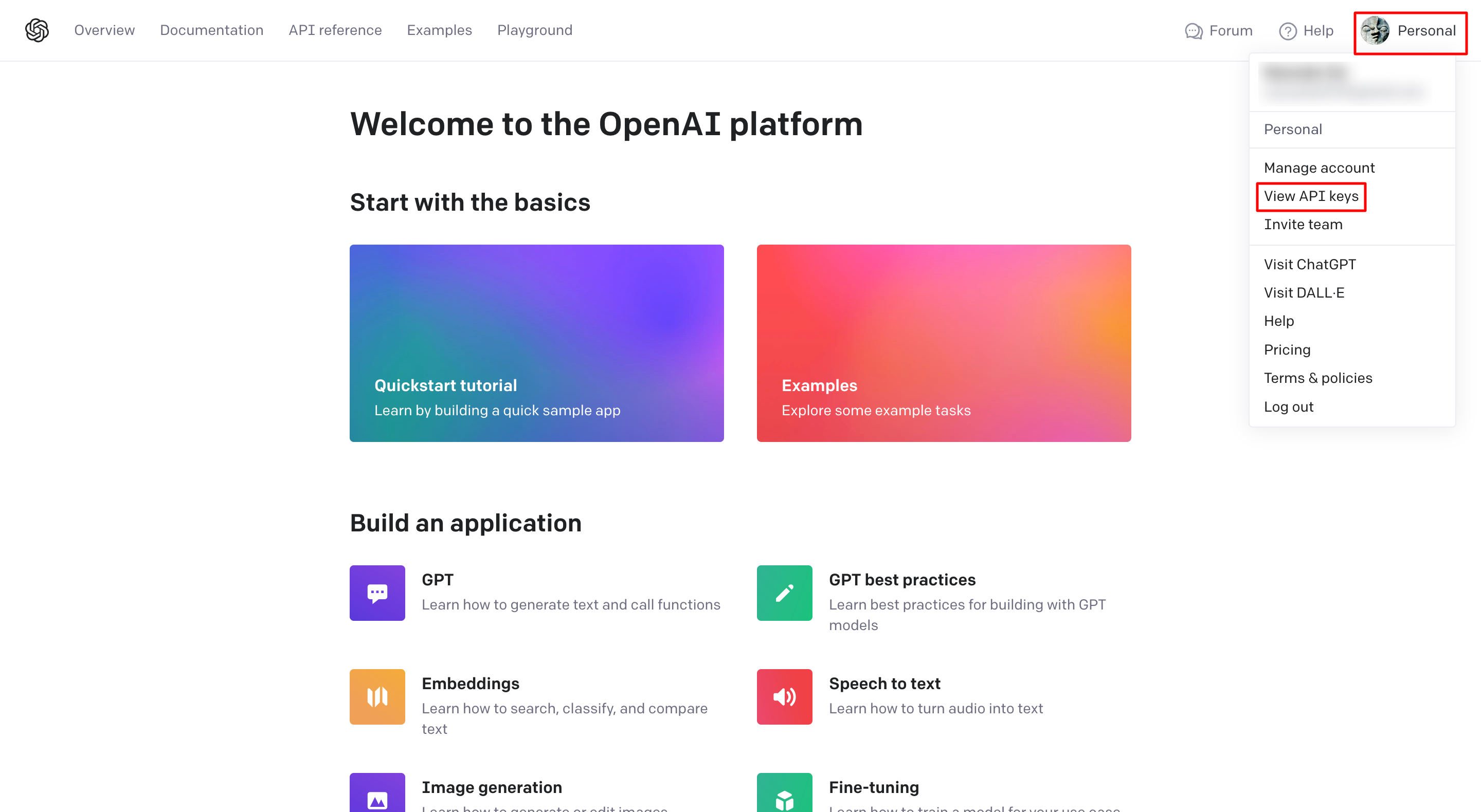Click the green GPT best practices pencil icon
Screen dimensions: 1481x812
784,593
